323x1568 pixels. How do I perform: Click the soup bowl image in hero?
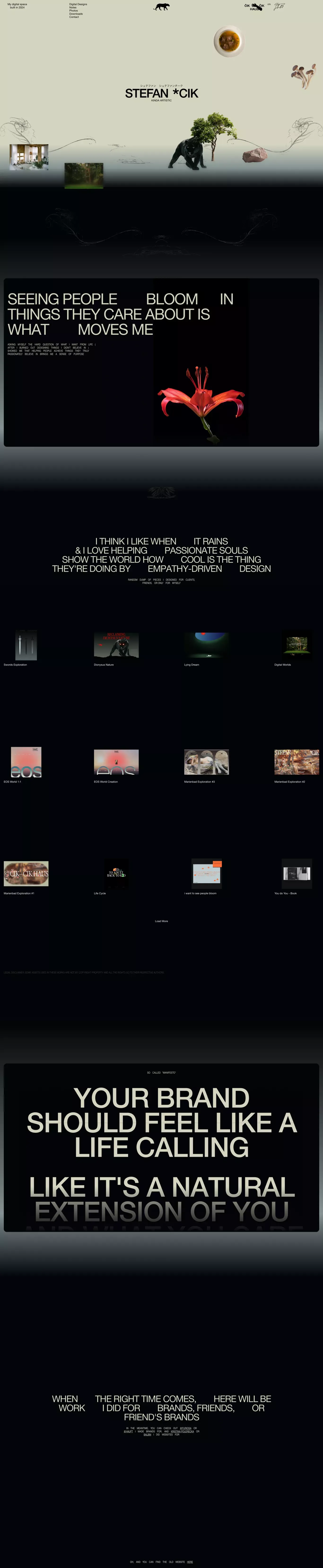(x=229, y=41)
